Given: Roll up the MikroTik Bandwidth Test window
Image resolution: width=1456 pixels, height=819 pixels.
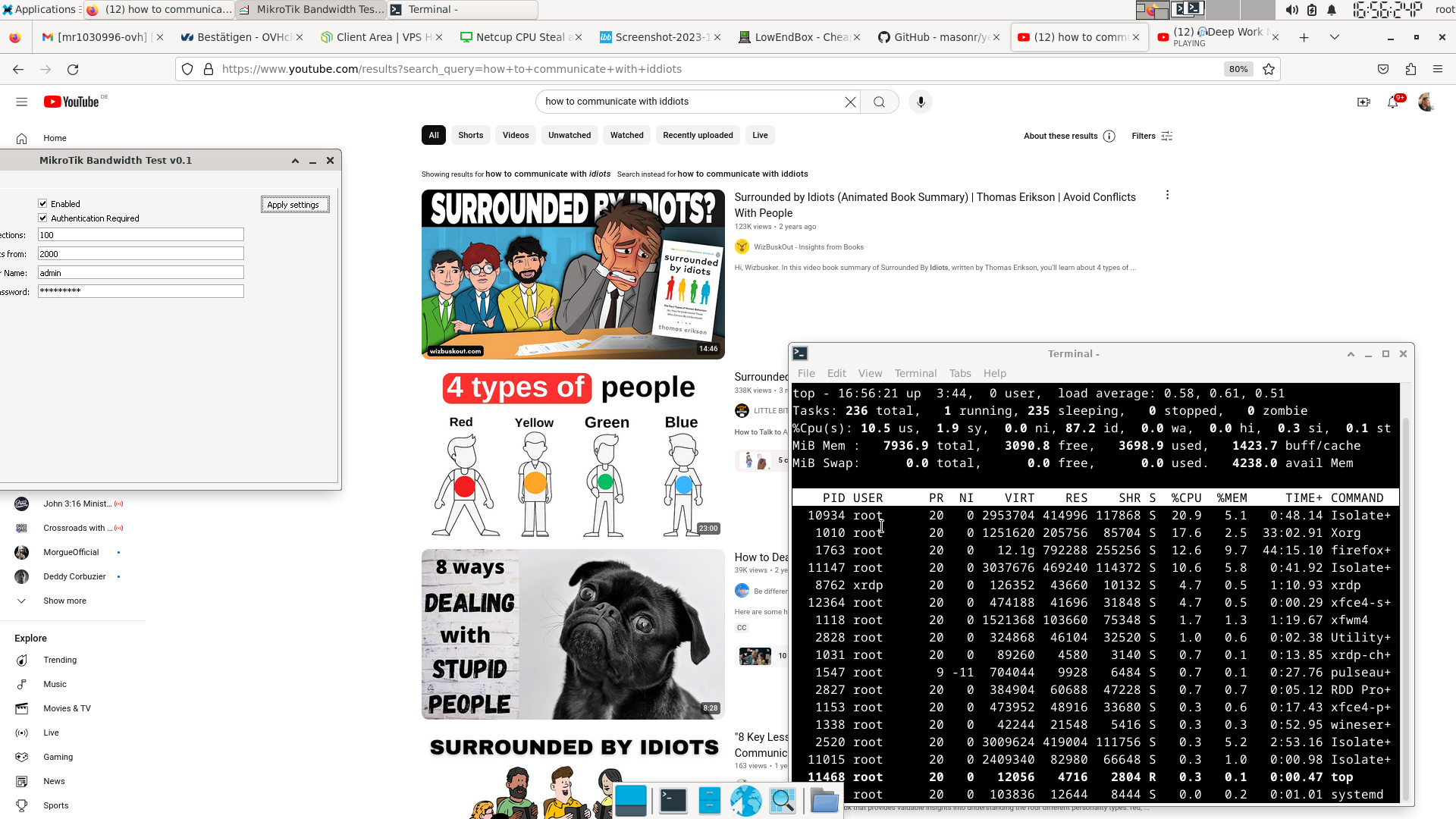Looking at the screenshot, I should click(295, 161).
